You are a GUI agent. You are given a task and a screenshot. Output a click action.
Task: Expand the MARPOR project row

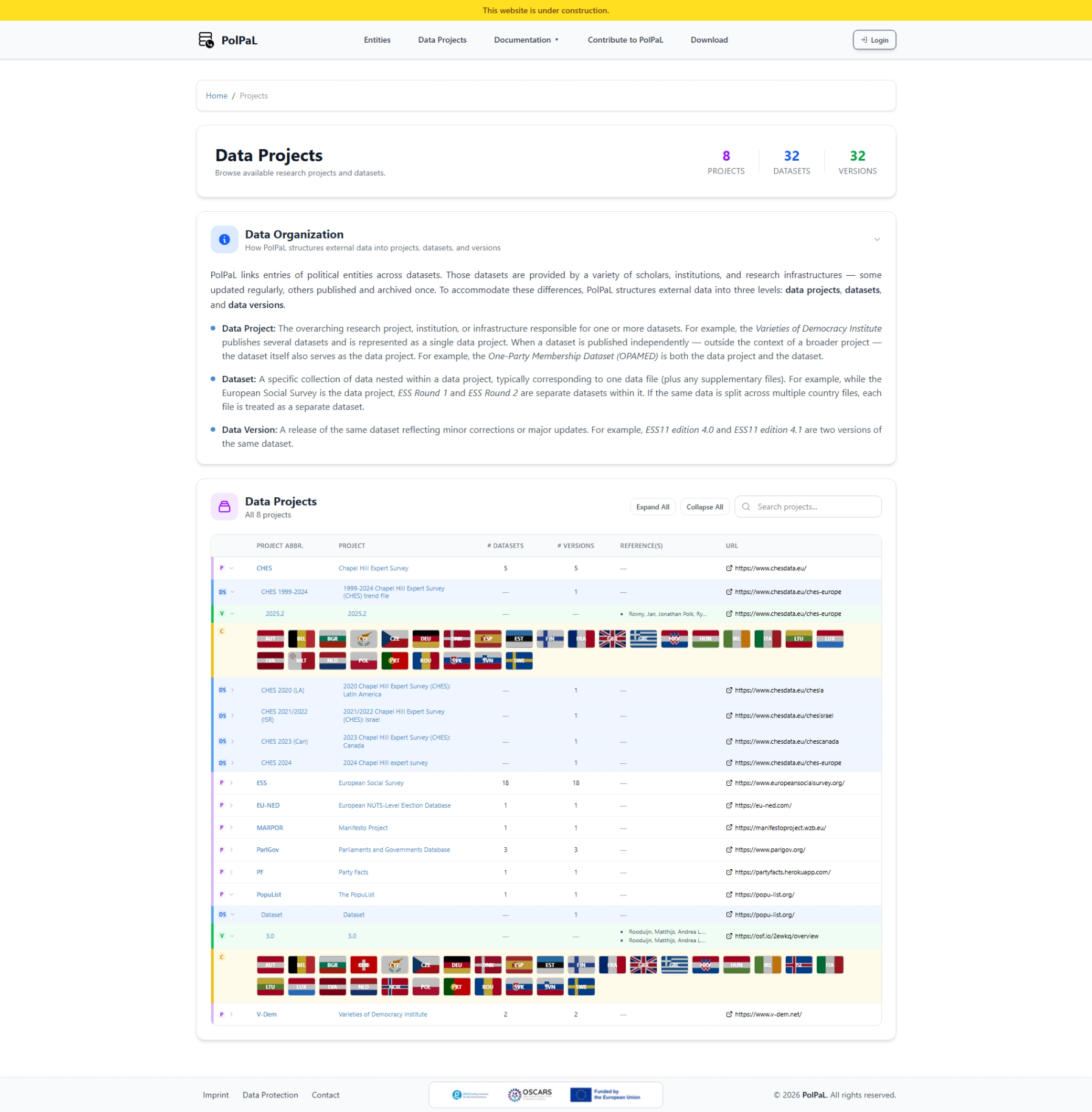coord(231,827)
